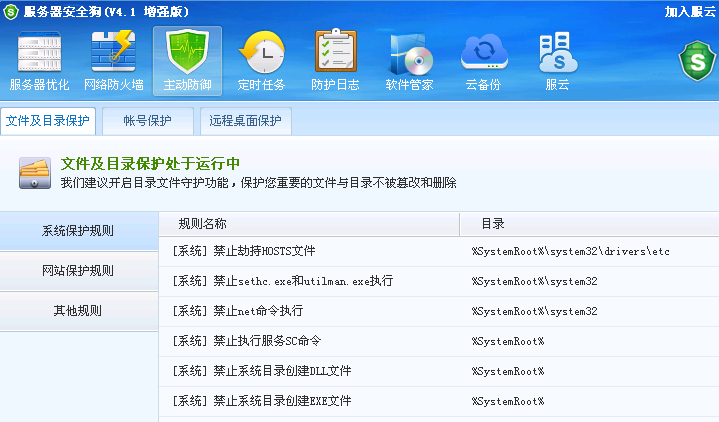719x422 pixels.
Task: Switch to the 远程桌面保护 tab
Action: tap(246, 121)
